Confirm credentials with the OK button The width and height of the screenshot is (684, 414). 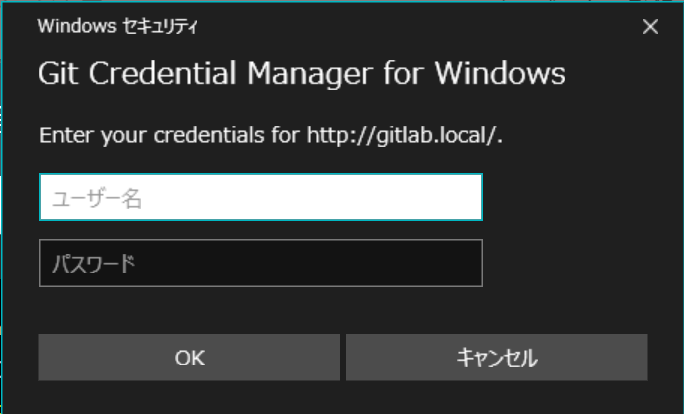point(189,357)
